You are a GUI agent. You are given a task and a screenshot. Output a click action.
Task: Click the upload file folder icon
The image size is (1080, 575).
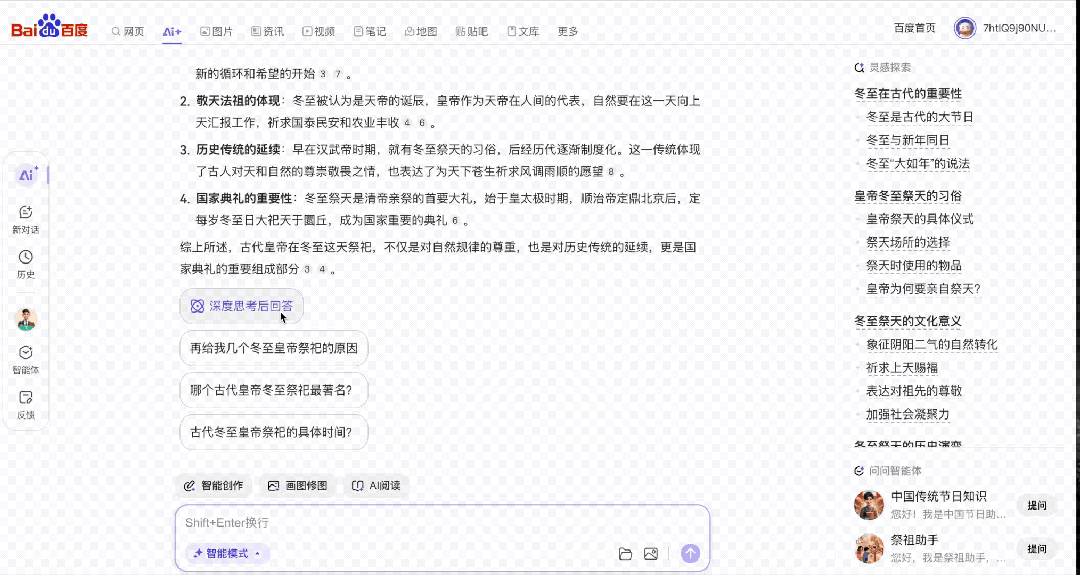[625, 554]
